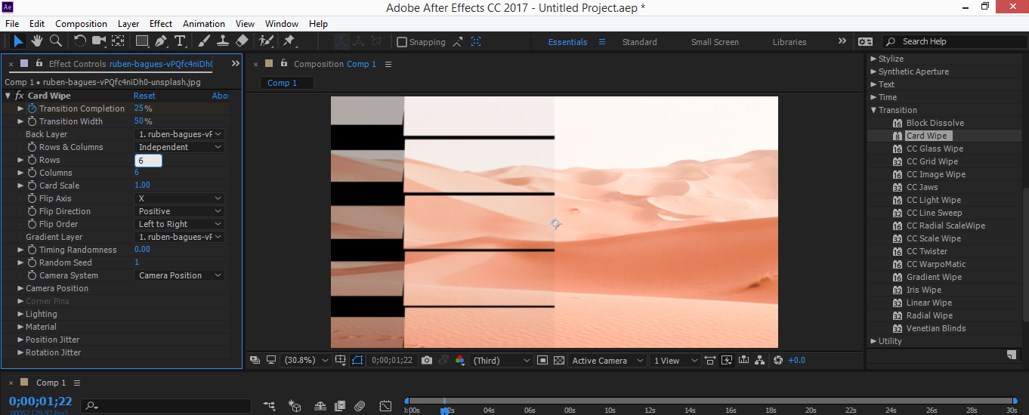
Task: Select the Brush tool
Action: point(203,41)
